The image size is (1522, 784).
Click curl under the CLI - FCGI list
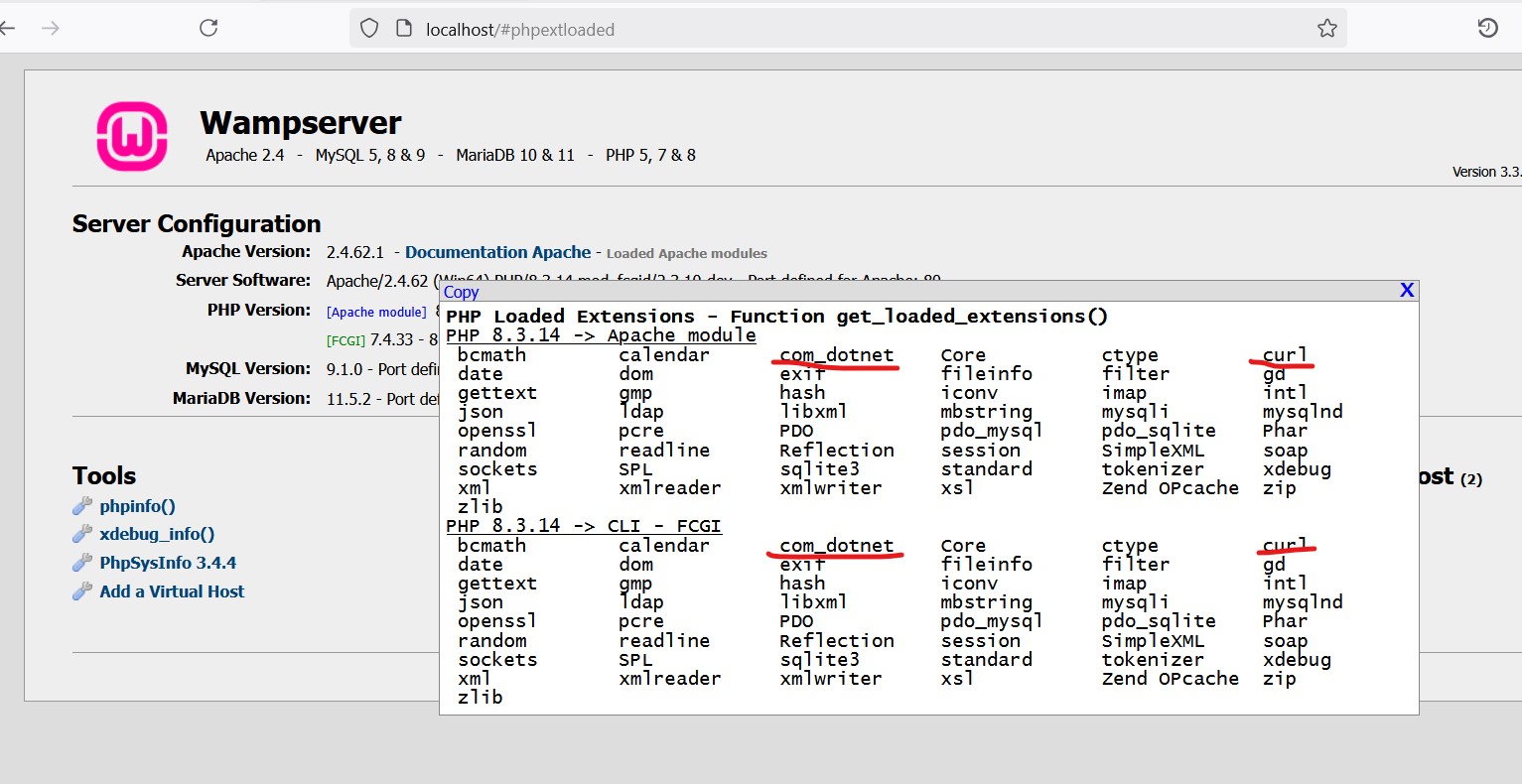[1285, 546]
